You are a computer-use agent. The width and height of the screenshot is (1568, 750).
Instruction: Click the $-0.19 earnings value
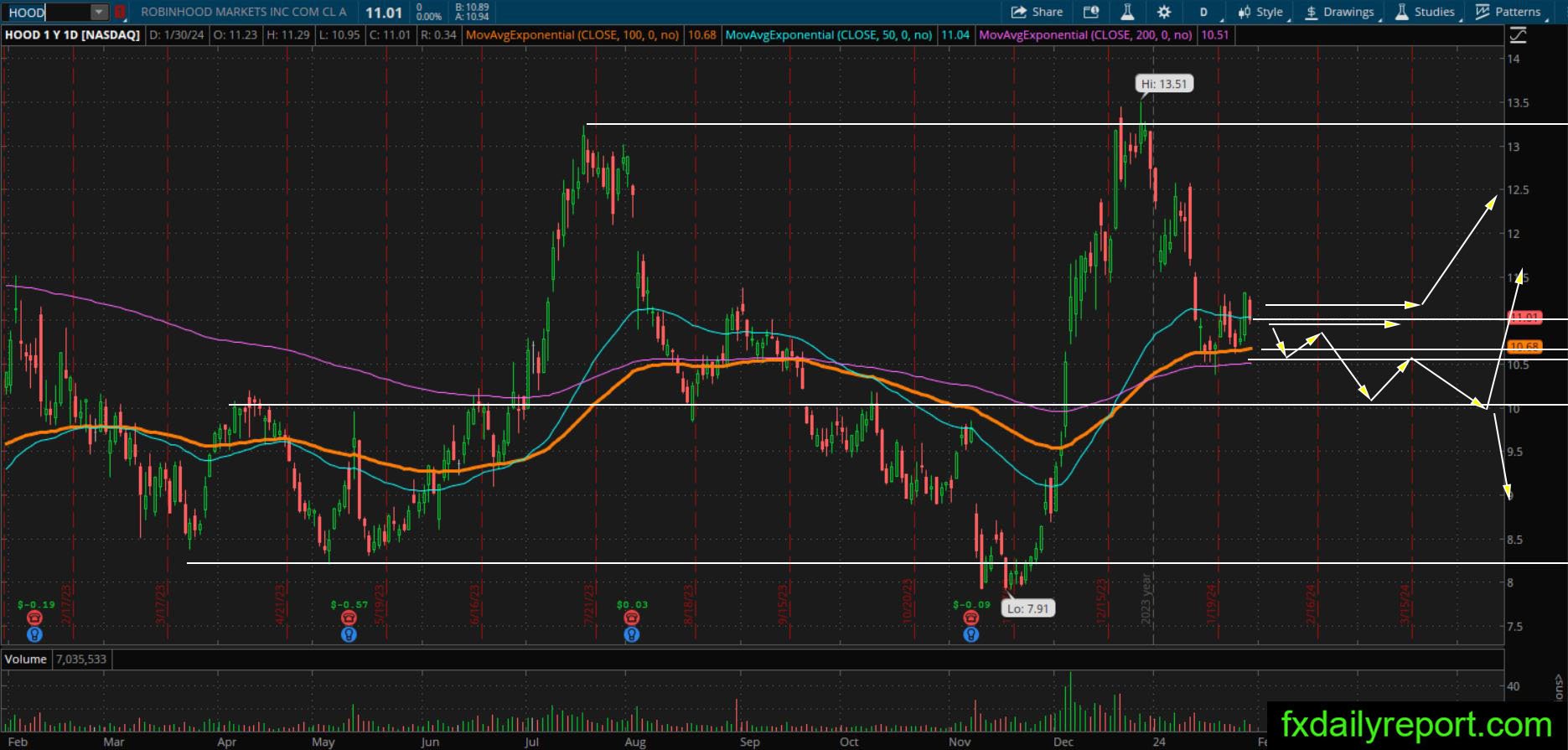click(36, 604)
